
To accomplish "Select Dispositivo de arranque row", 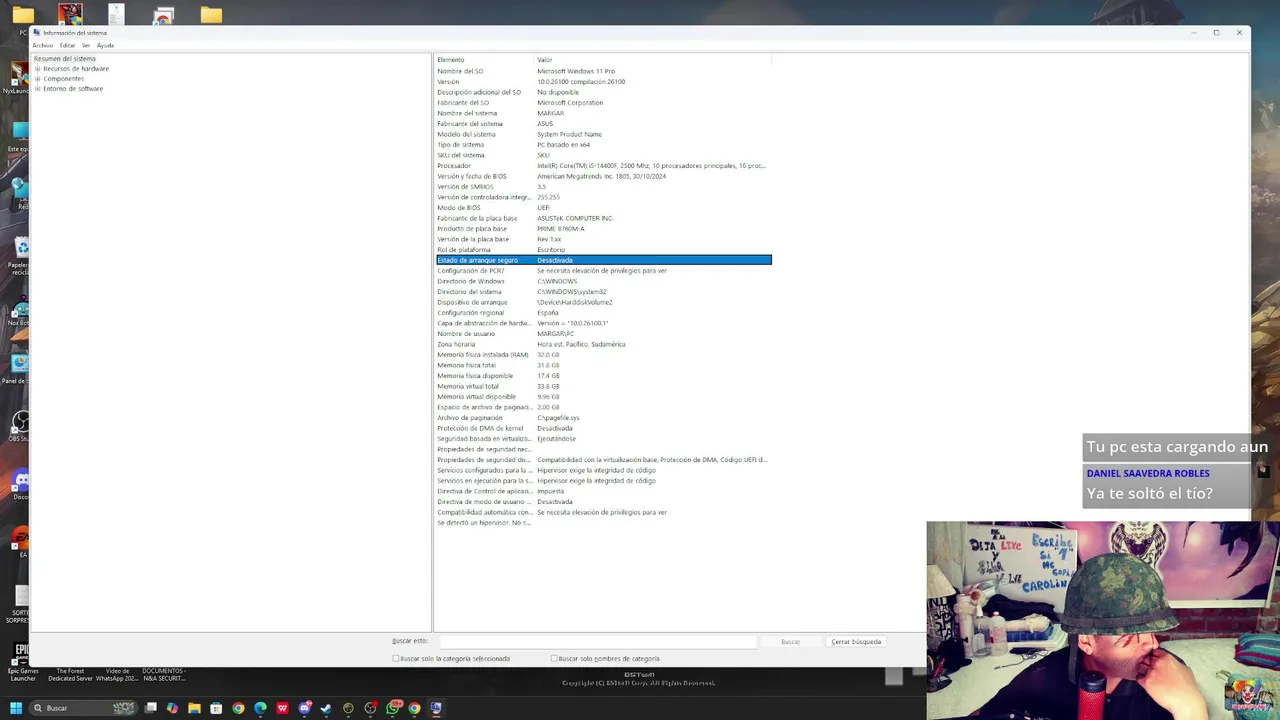I will pyautogui.click(x=604, y=302).
